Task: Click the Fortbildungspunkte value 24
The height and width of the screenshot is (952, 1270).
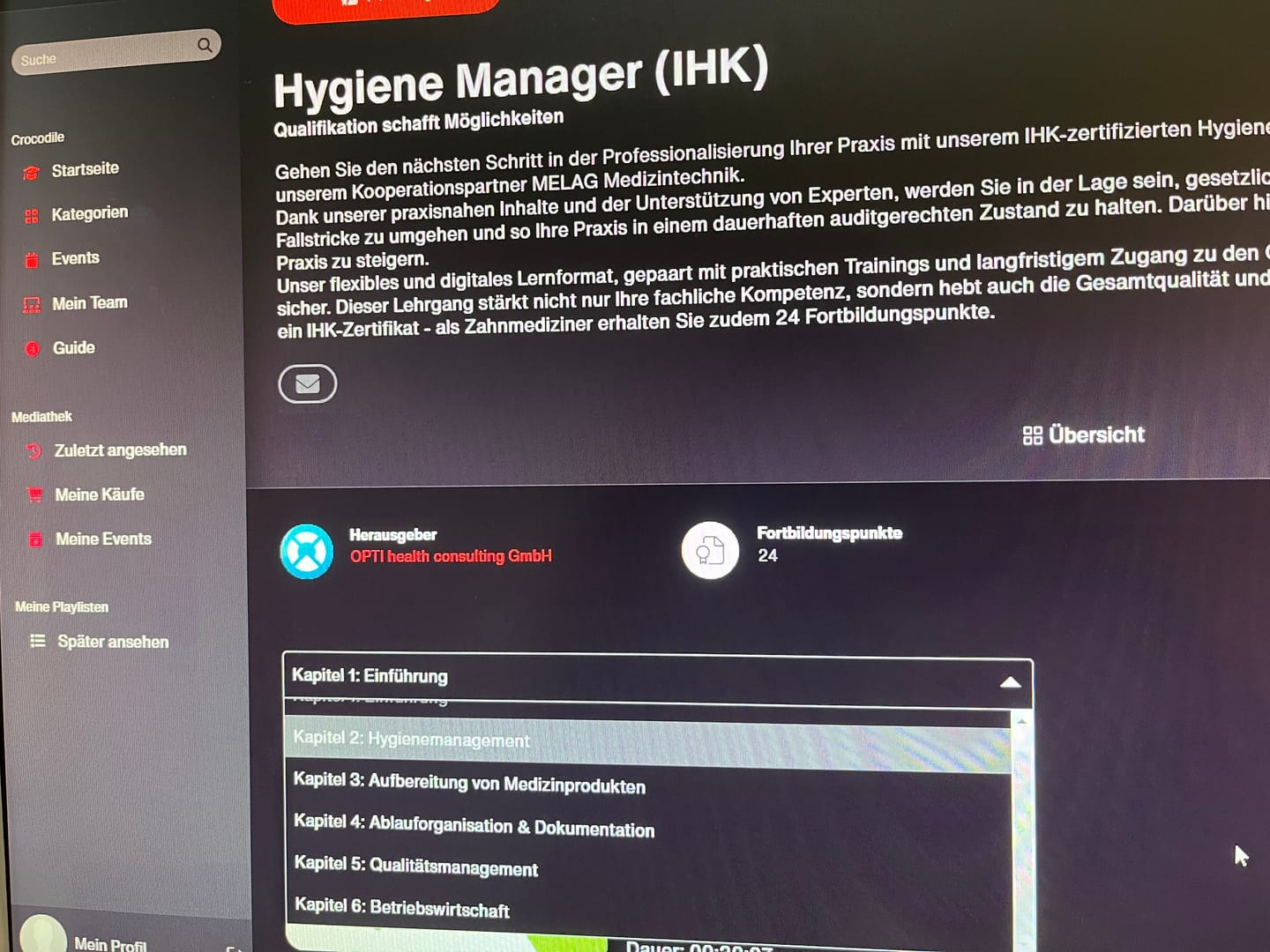Action: click(767, 555)
